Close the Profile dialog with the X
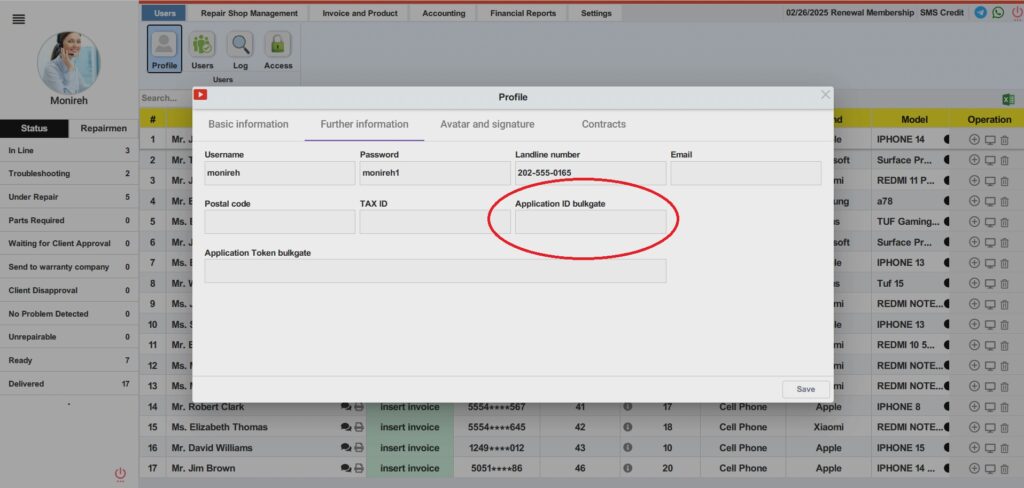 coord(825,95)
